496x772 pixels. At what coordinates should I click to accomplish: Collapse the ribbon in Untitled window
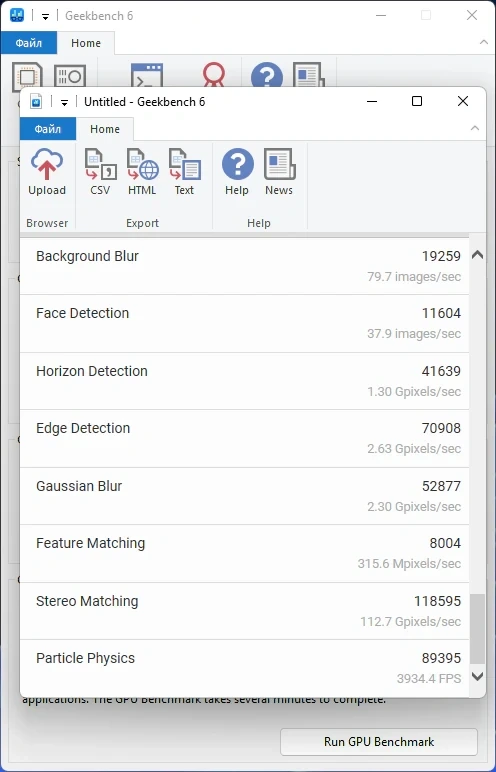tap(474, 129)
